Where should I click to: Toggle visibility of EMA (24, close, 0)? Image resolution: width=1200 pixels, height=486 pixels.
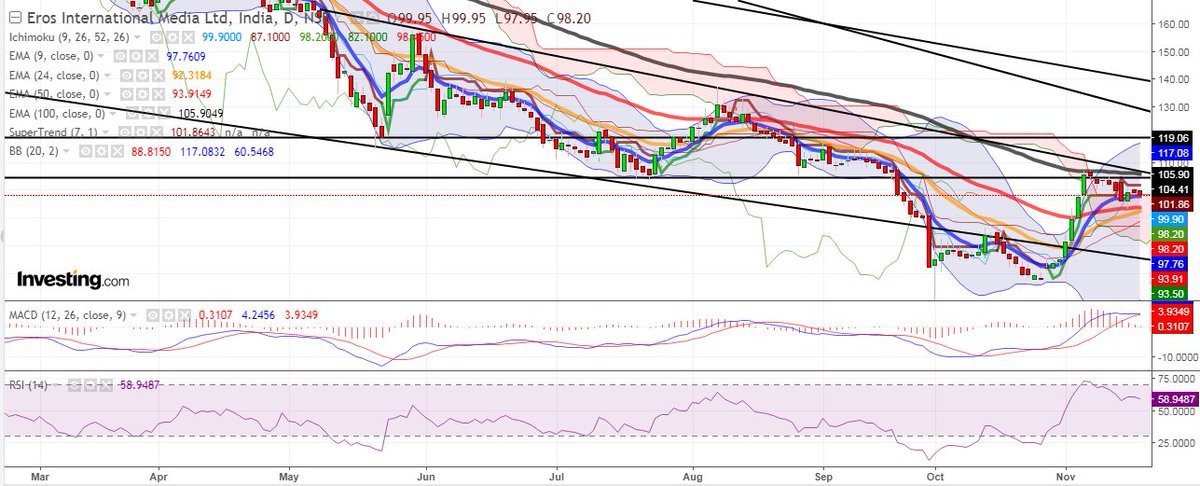tap(126, 75)
